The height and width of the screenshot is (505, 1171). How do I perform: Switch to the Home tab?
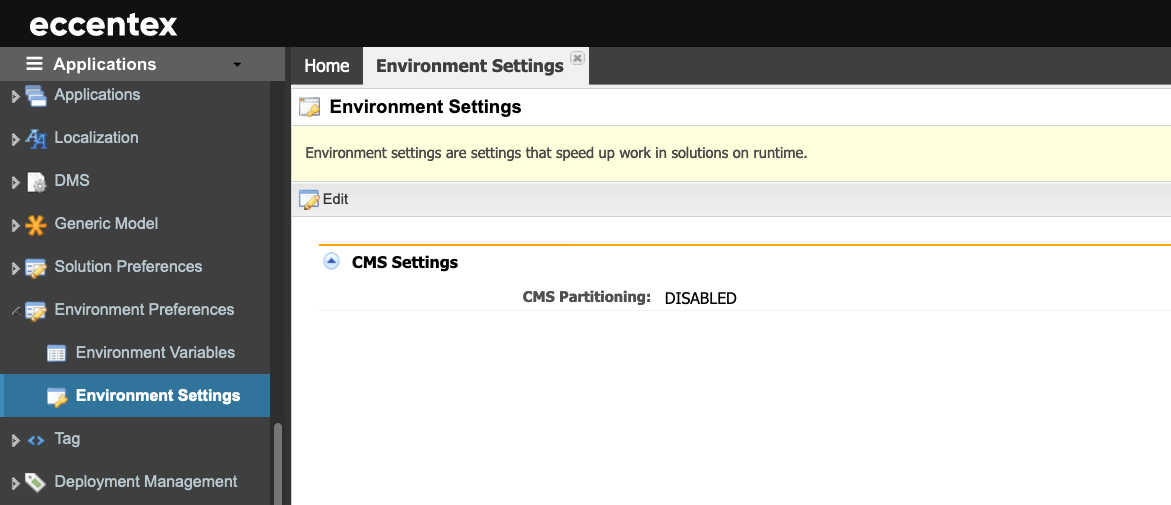(326, 66)
